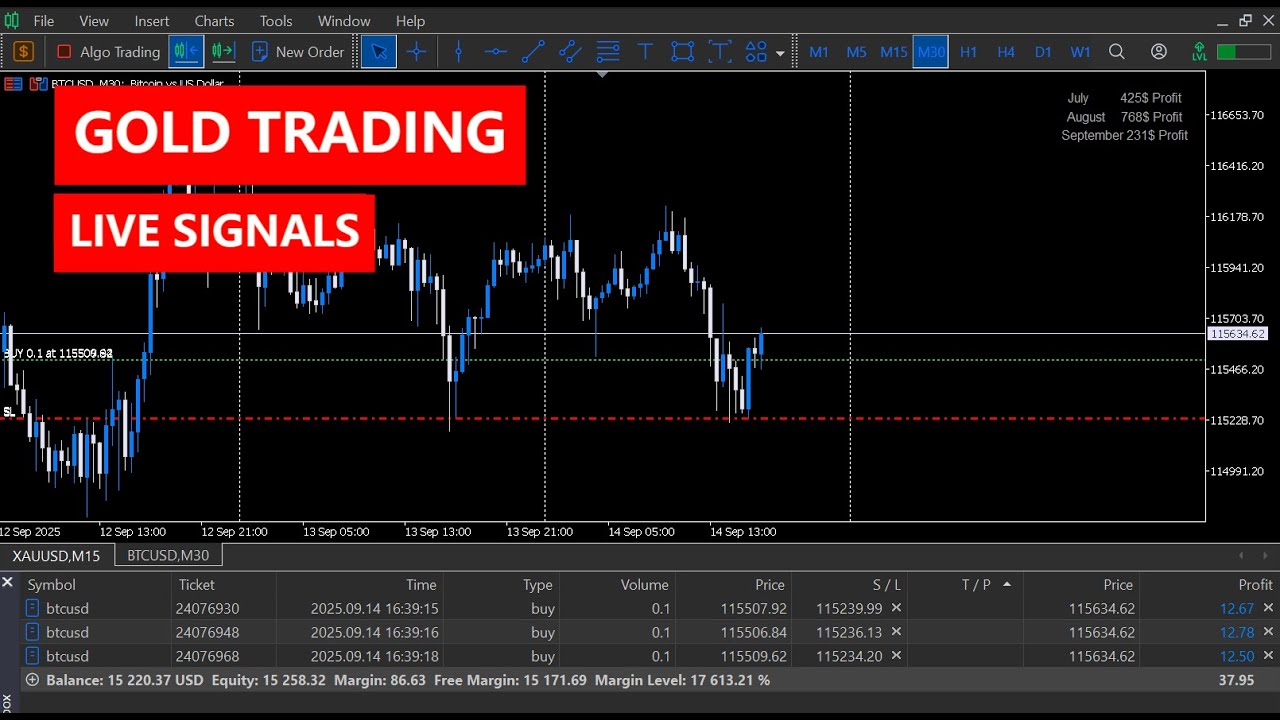Switch chart to M15 timeframe
Image resolution: width=1280 pixels, height=720 pixels.
(893, 51)
